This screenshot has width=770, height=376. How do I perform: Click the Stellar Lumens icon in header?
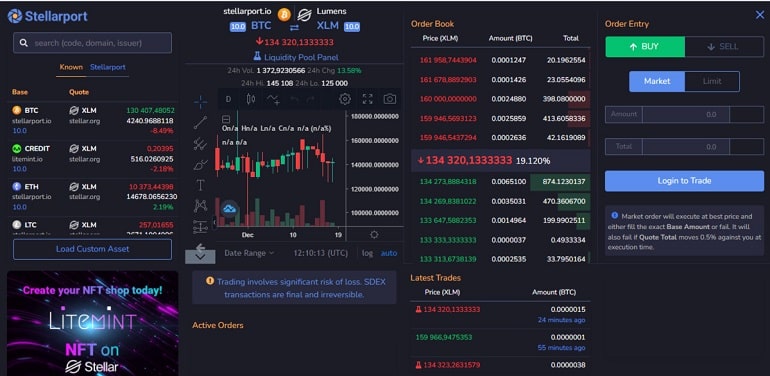[304, 15]
